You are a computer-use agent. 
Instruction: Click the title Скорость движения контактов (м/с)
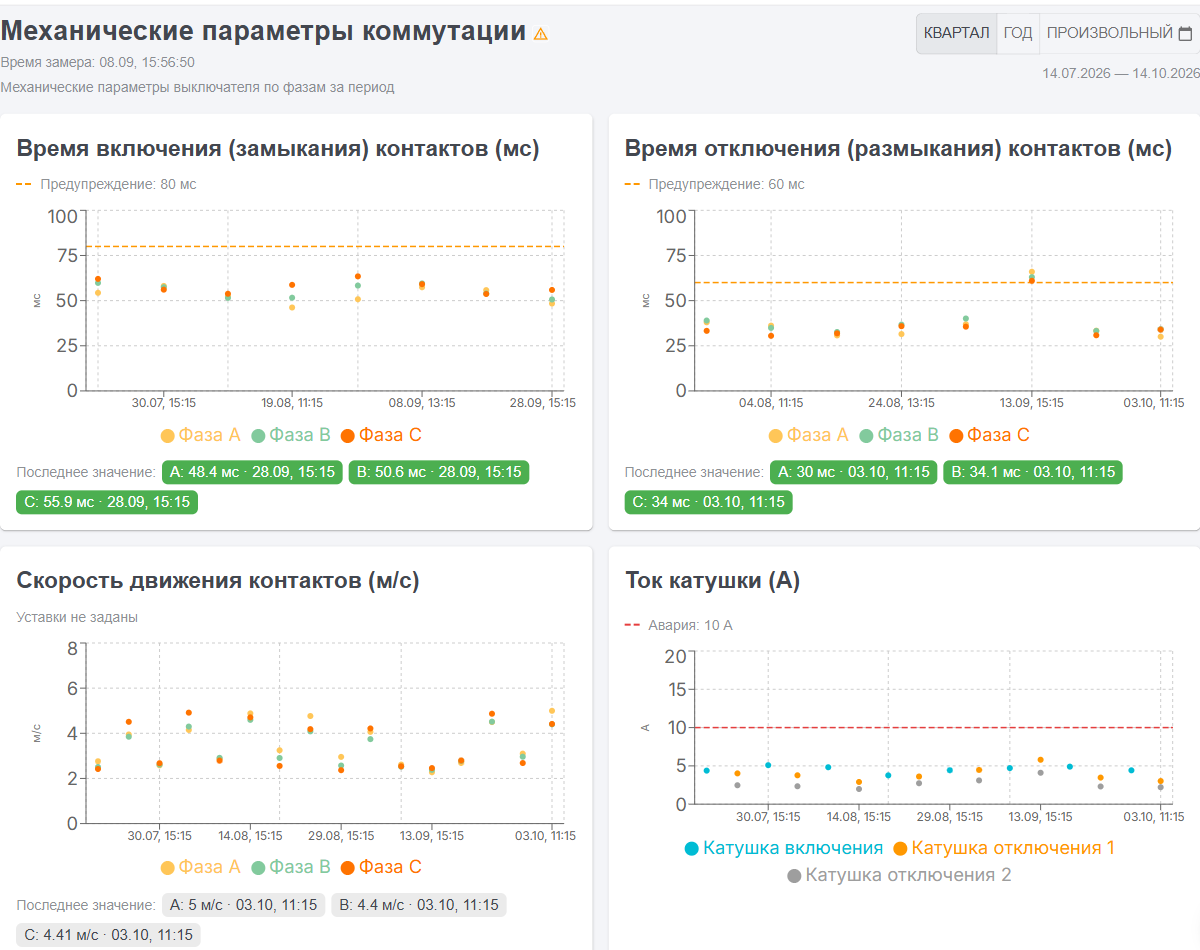point(218,581)
